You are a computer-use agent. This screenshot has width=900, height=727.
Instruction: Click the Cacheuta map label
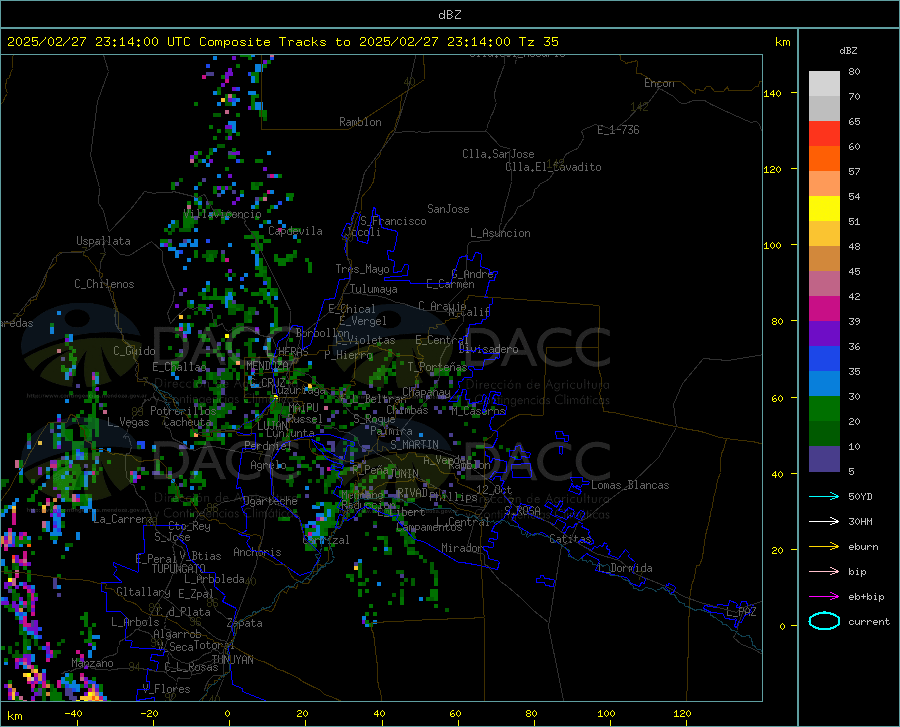pos(187,422)
